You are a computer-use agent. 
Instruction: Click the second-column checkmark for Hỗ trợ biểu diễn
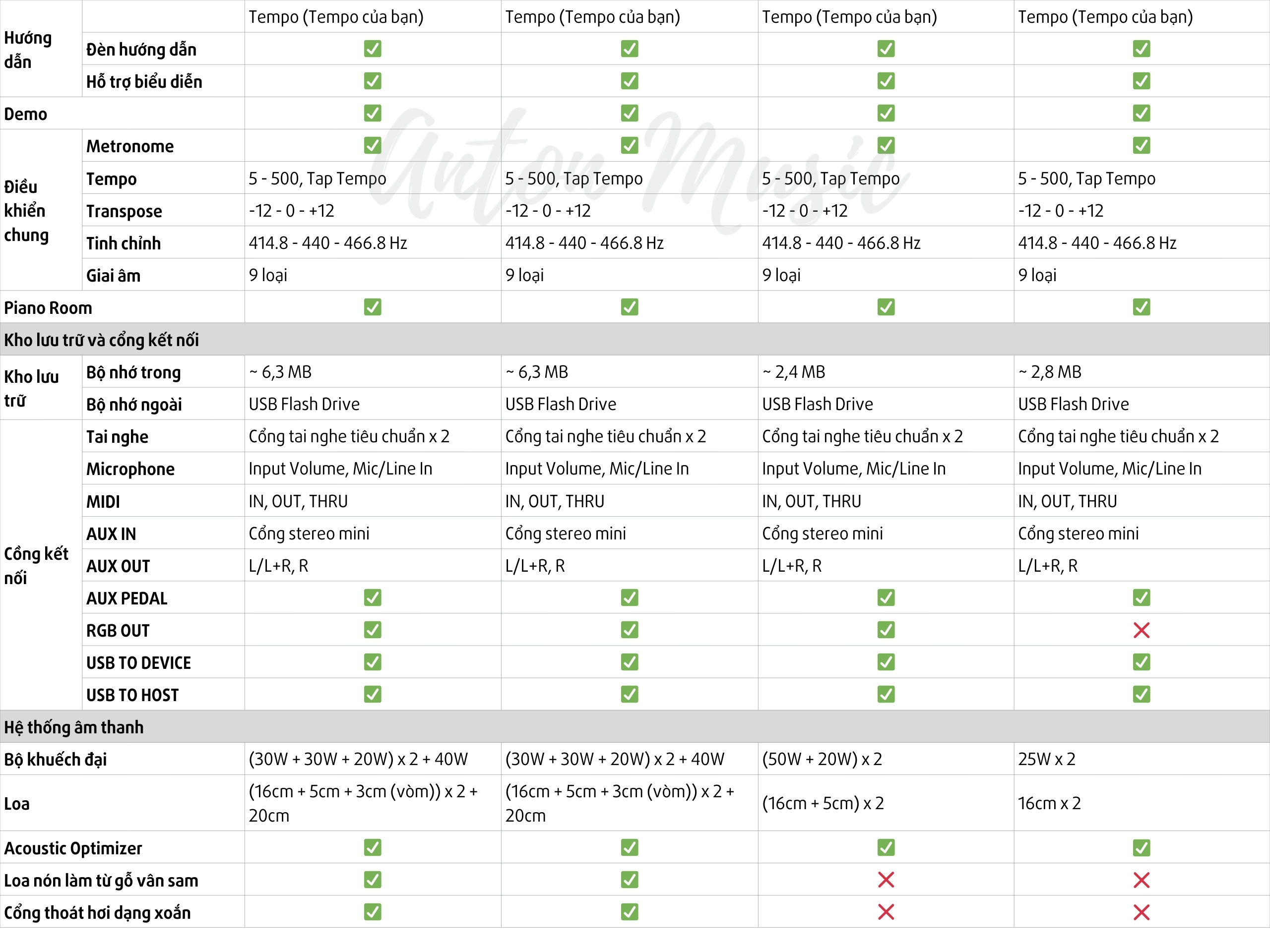629,81
